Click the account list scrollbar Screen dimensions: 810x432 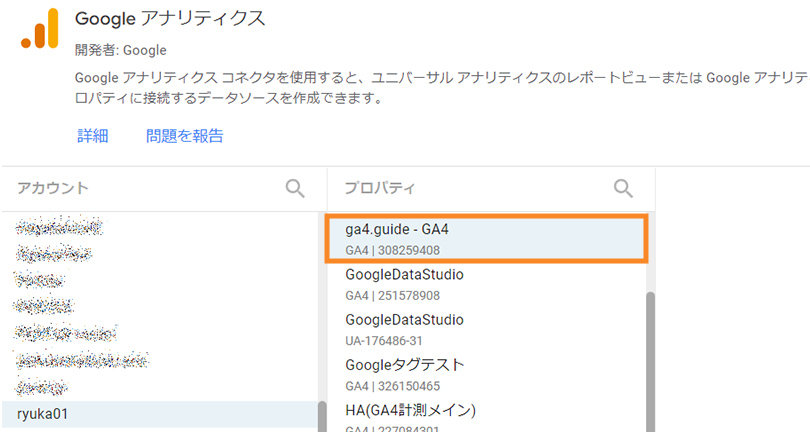click(322, 416)
